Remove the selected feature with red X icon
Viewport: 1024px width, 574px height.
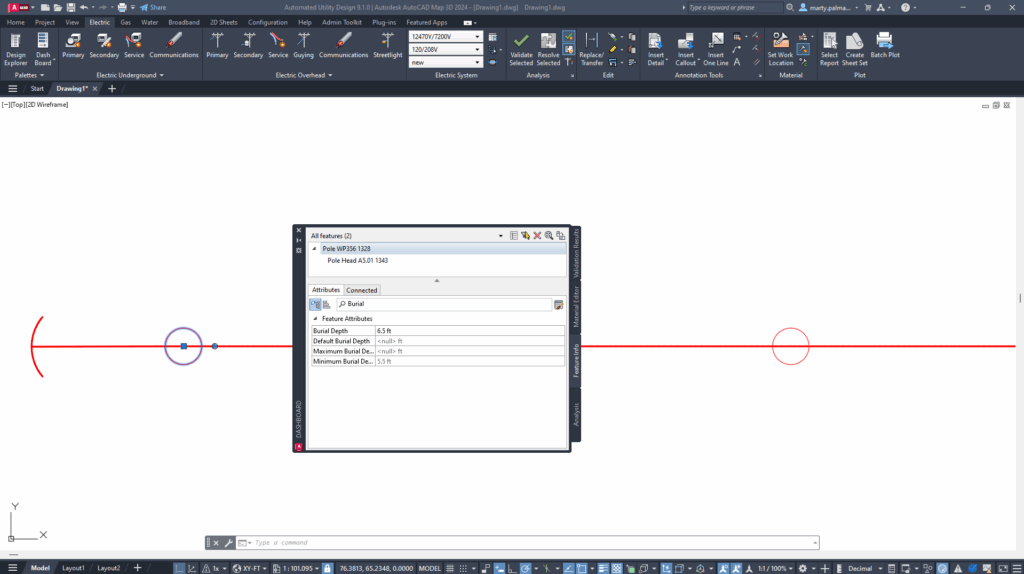[537, 236]
